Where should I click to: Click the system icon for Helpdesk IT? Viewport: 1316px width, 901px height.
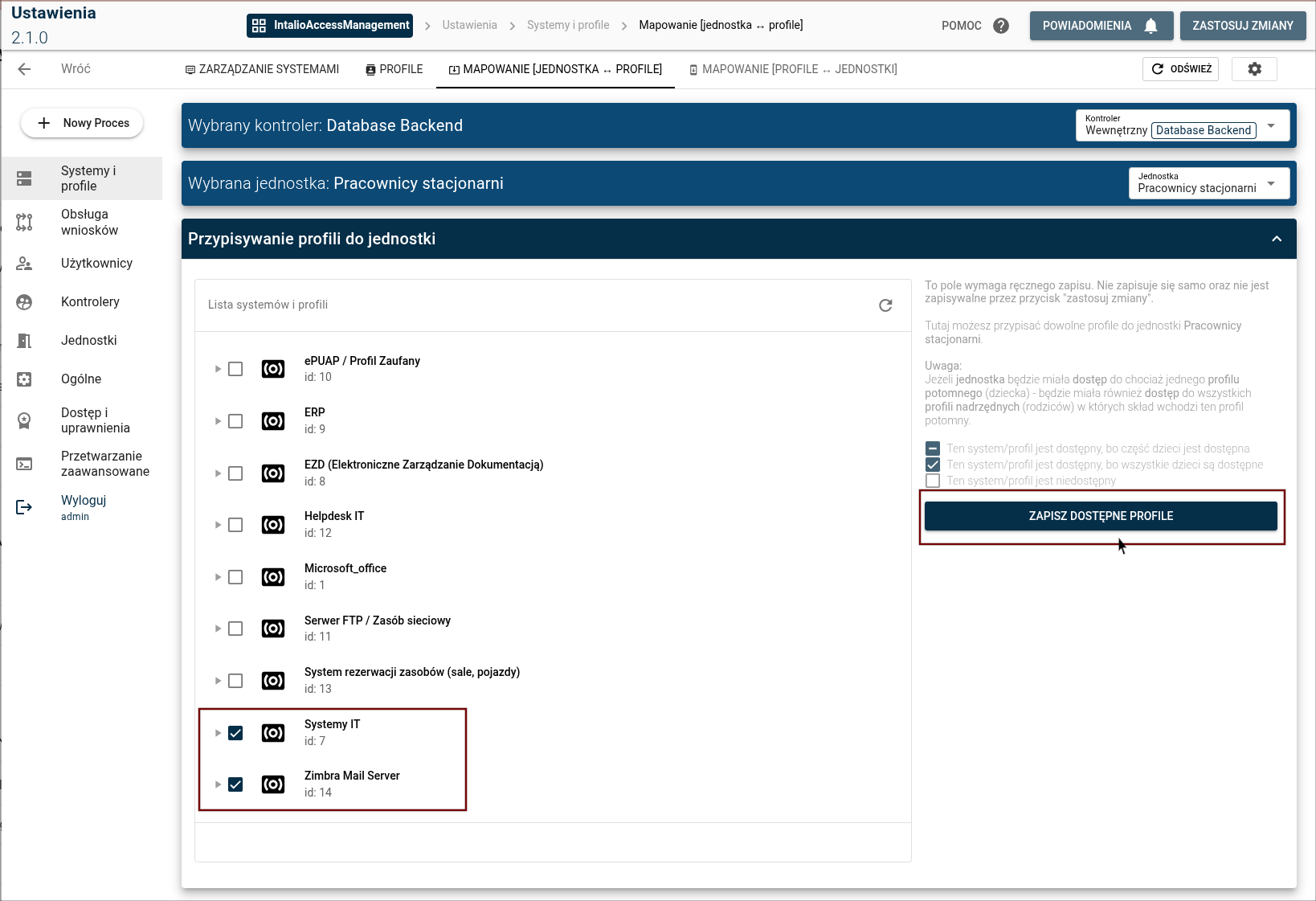273,525
